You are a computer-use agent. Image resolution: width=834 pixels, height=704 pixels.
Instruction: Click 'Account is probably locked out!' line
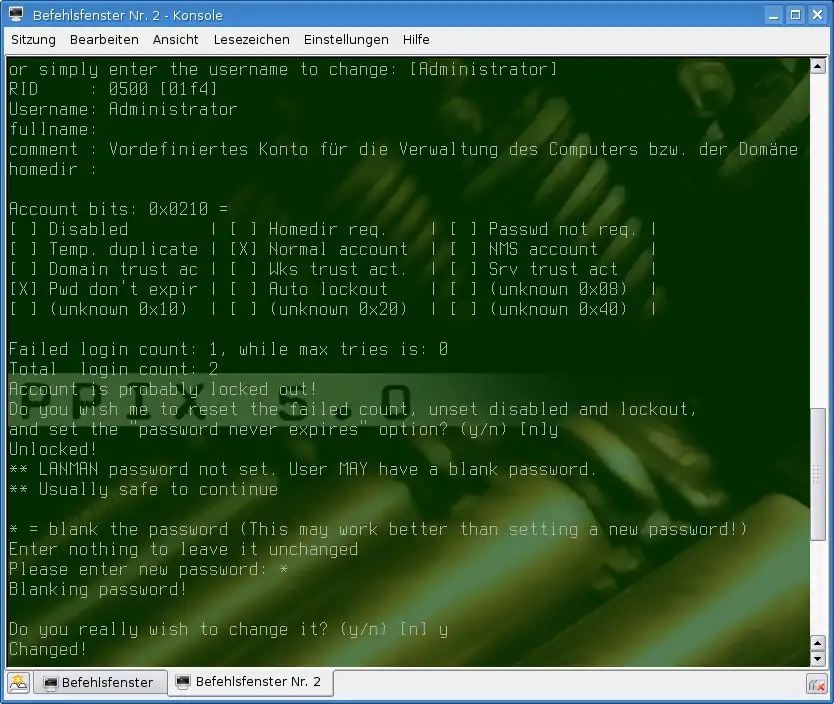(x=163, y=389)
